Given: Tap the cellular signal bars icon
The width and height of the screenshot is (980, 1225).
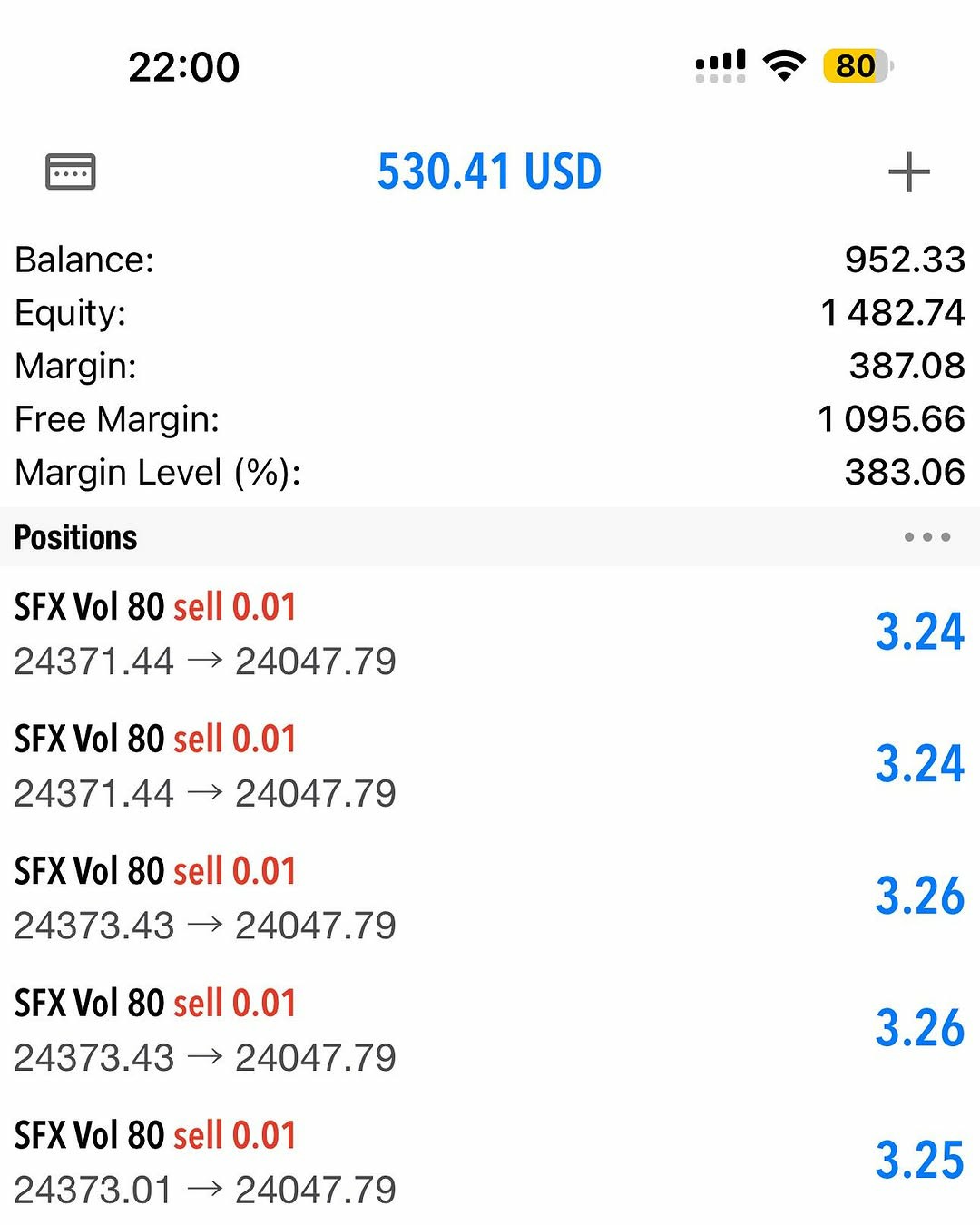Looking at the screenshot, I should (x=720, y=65).
